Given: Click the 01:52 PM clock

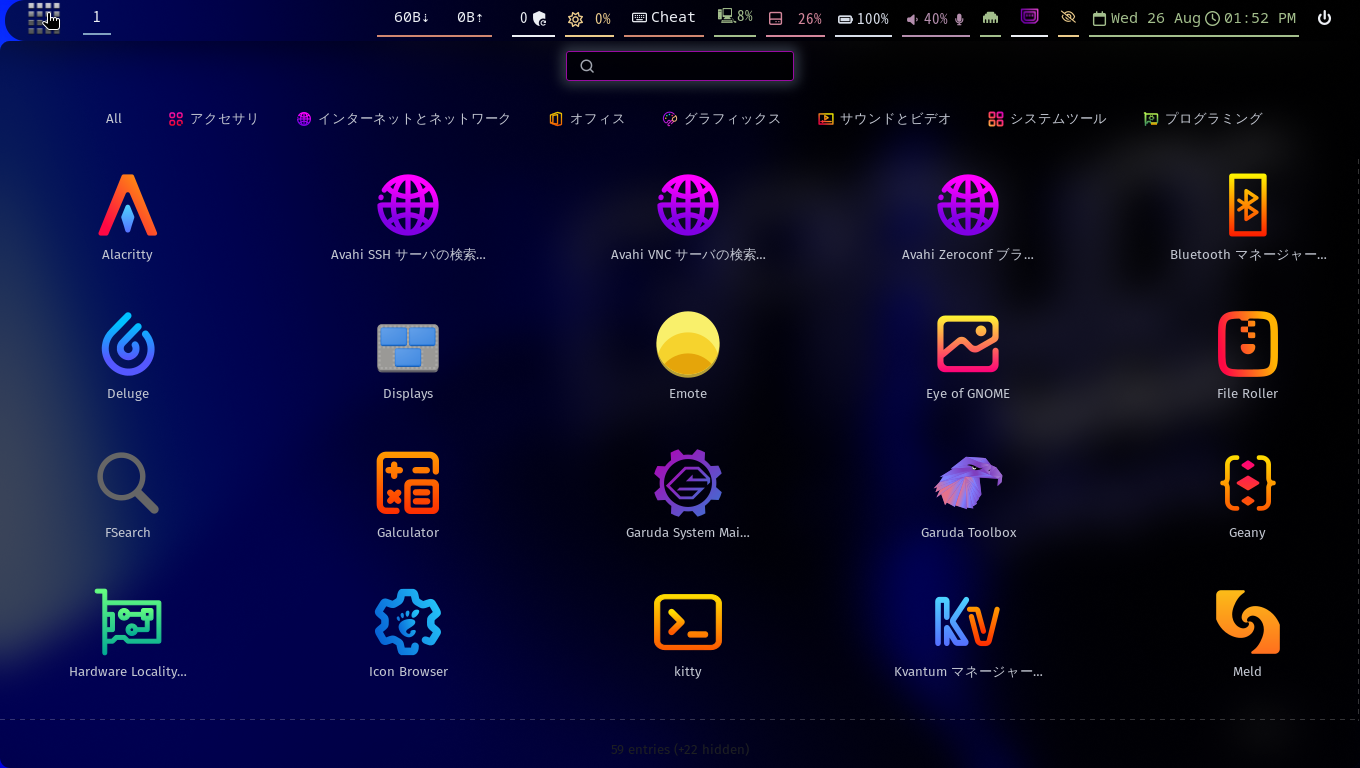Looking at the screenshot, I should 1252,18.
